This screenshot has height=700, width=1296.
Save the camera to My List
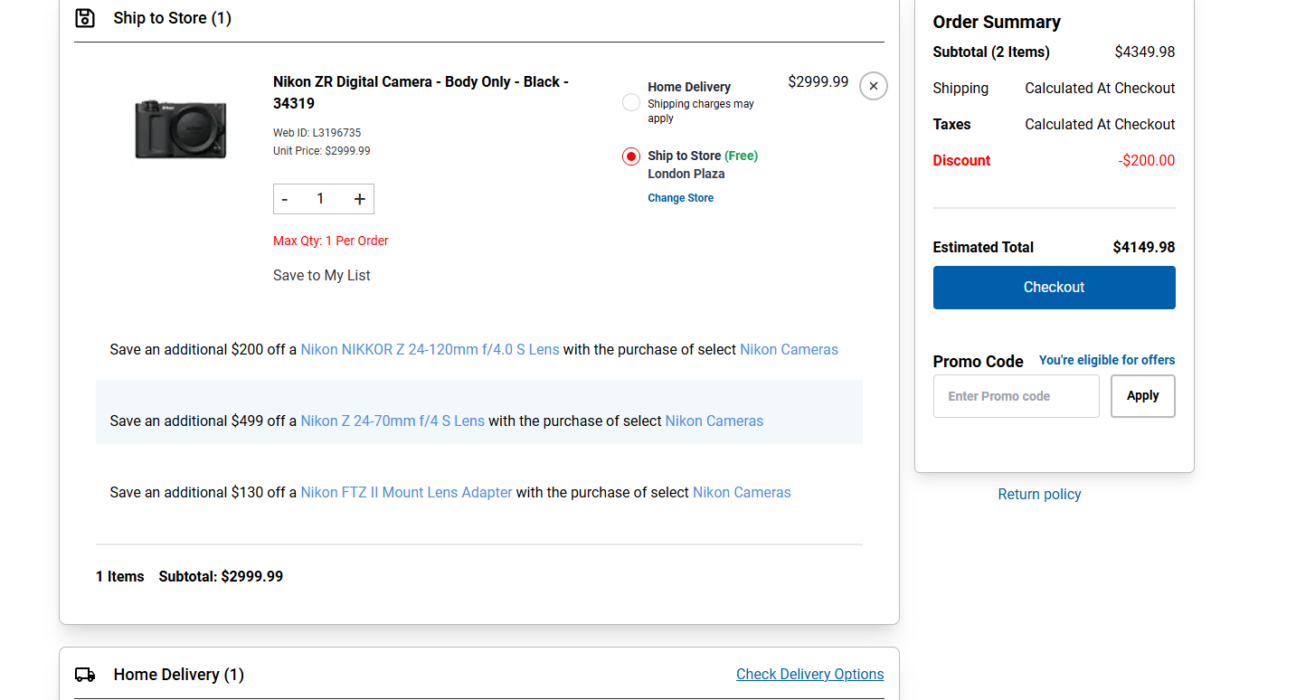click(321, 275)
